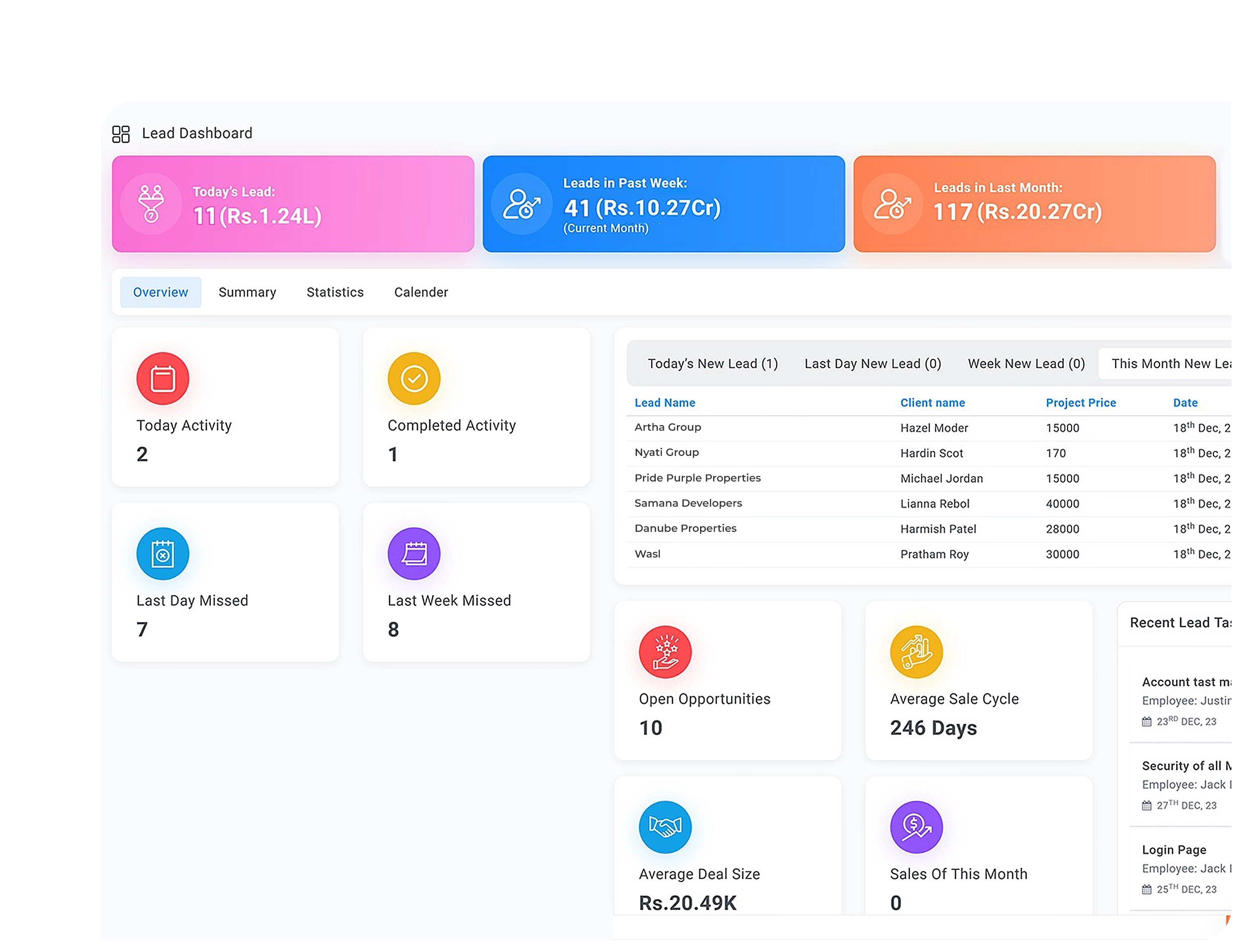Click the grid icon beside Lead Dashboard title
Viewport: 1234px width, 952px height.
(121, 133)
